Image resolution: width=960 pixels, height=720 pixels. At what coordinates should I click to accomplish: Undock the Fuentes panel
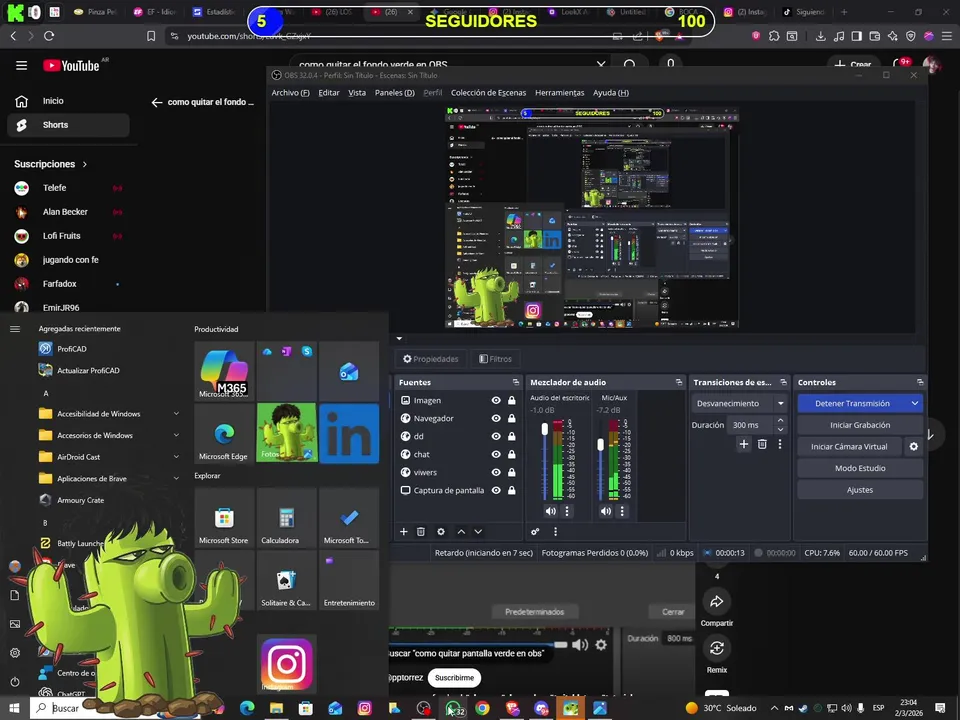coord(516,382)
